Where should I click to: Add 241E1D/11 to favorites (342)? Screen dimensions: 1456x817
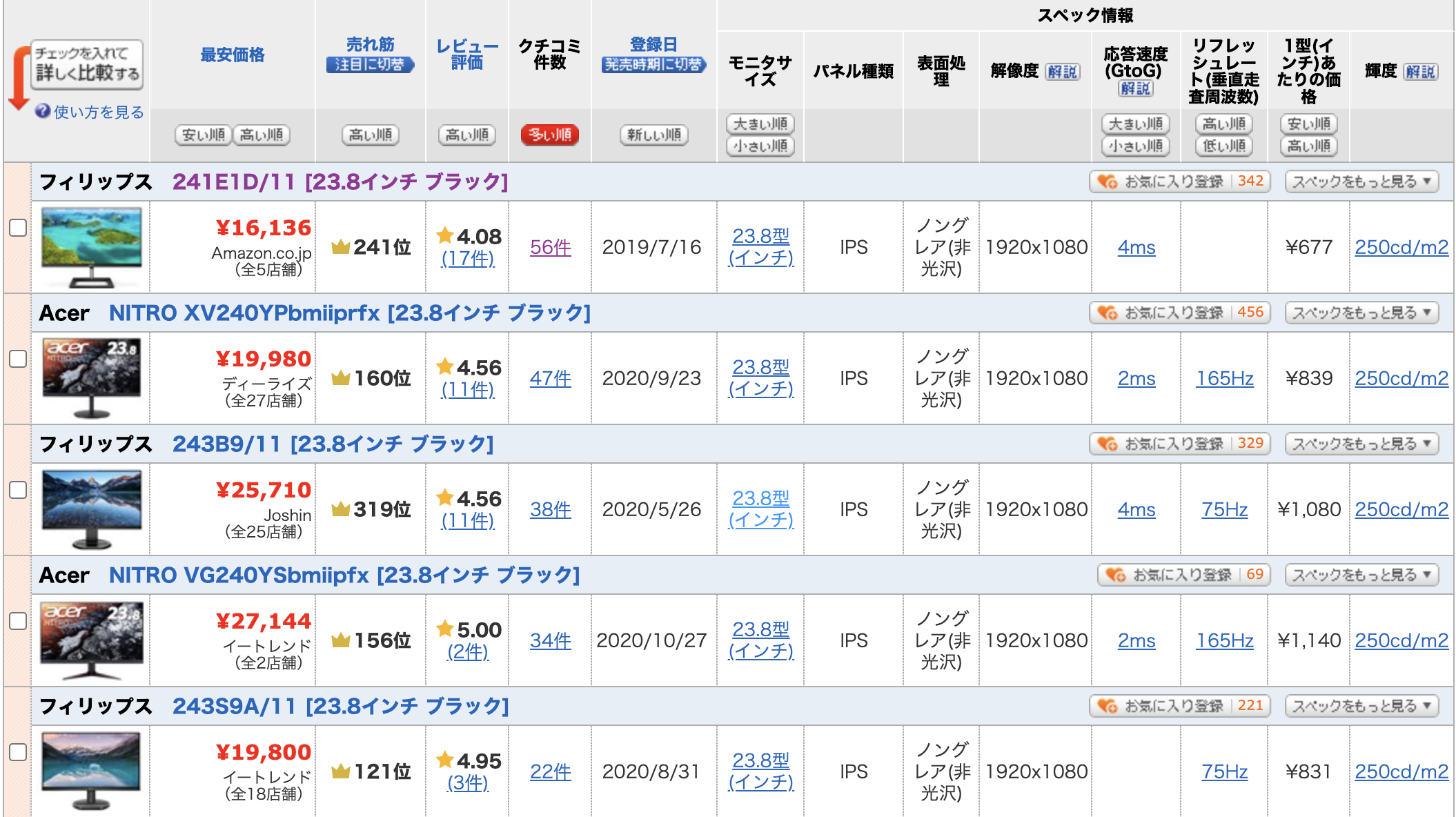pyautogui.click(x=1179, y=181)
